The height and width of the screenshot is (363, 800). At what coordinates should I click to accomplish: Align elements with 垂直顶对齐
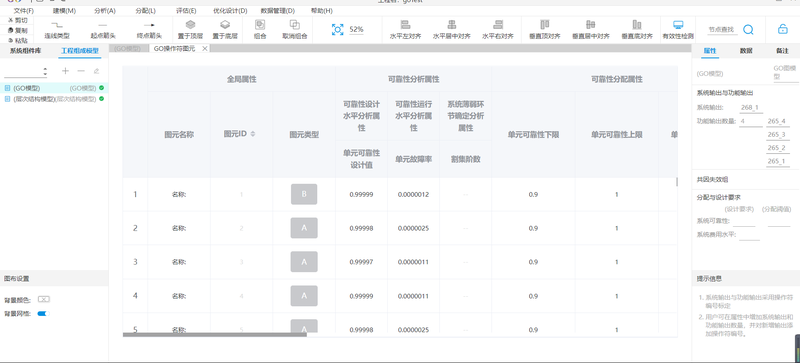coord(545,30)
